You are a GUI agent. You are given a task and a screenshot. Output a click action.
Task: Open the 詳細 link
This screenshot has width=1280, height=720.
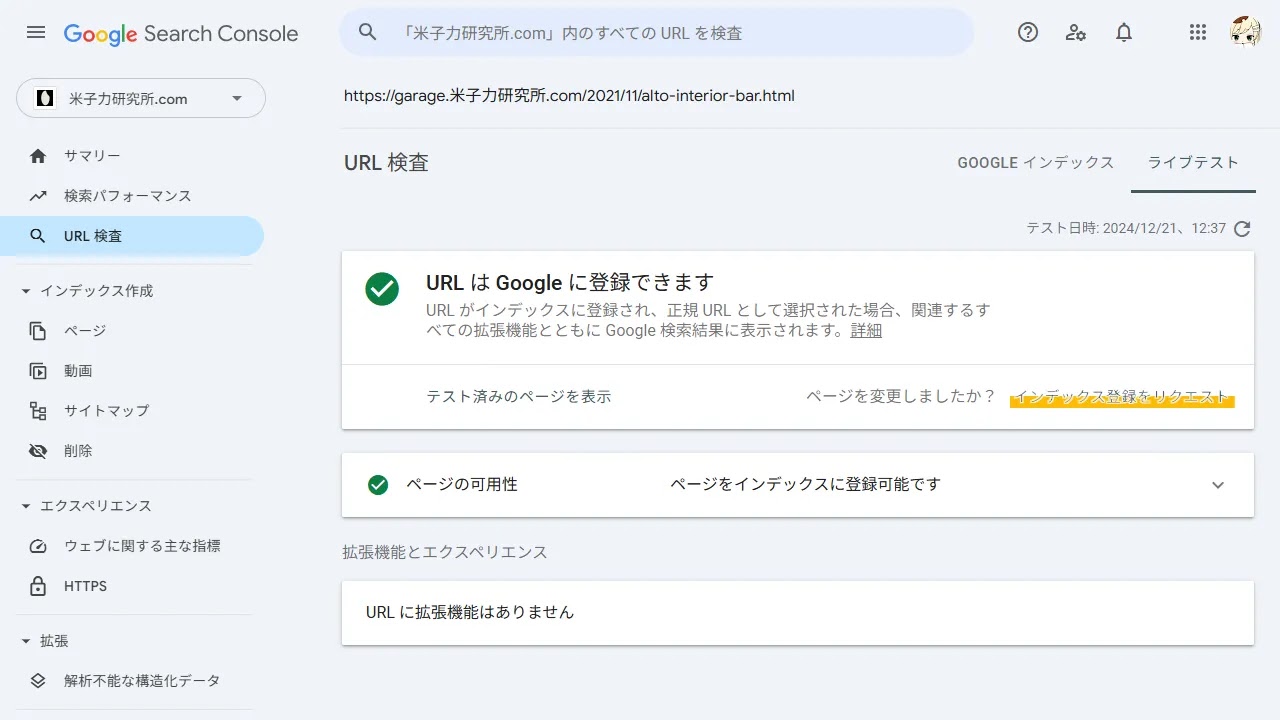[866, 331]
